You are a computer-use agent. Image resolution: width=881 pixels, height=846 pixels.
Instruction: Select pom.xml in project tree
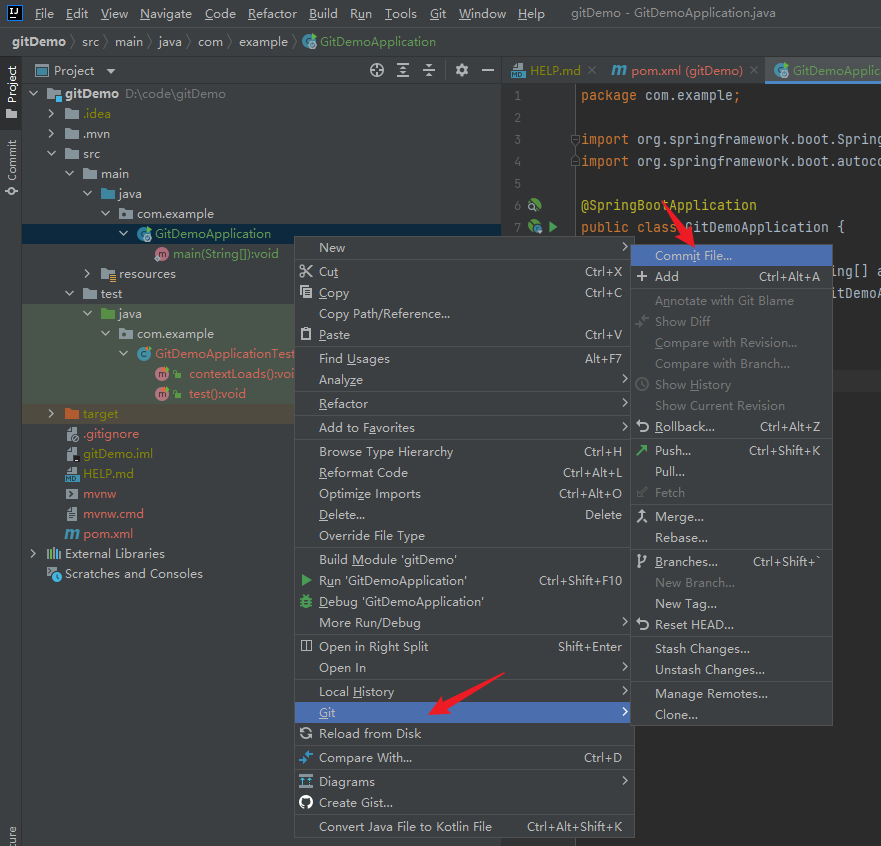point(108,534)
